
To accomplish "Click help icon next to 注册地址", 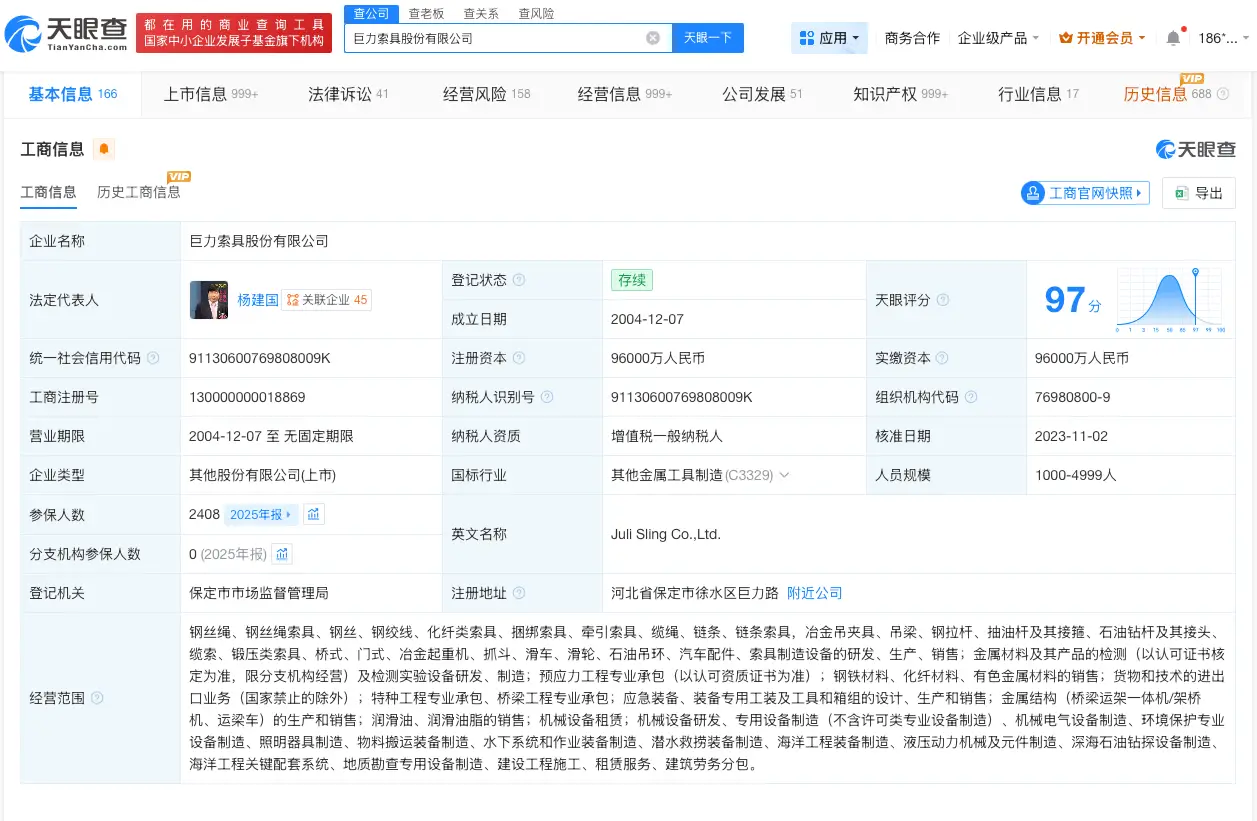I will (519, 593).
